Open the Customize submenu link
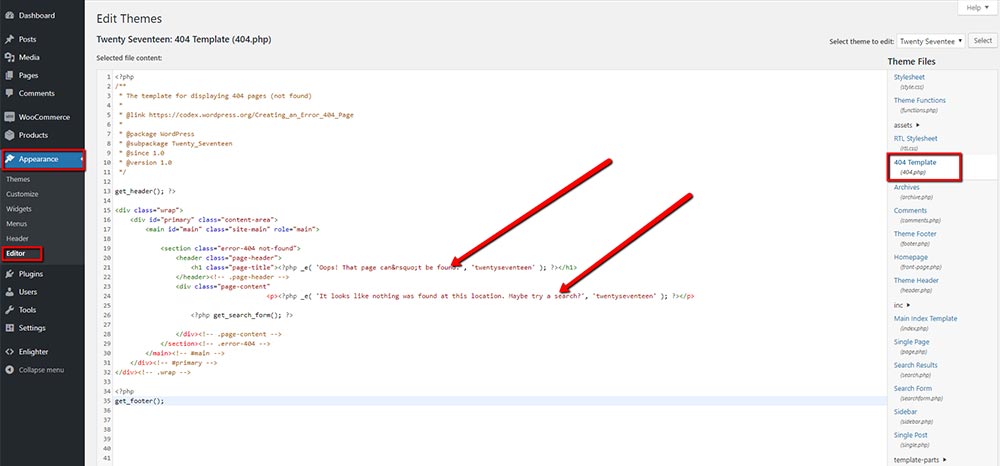This screenshot has width=1000, height=466. [x=22, y=194]
